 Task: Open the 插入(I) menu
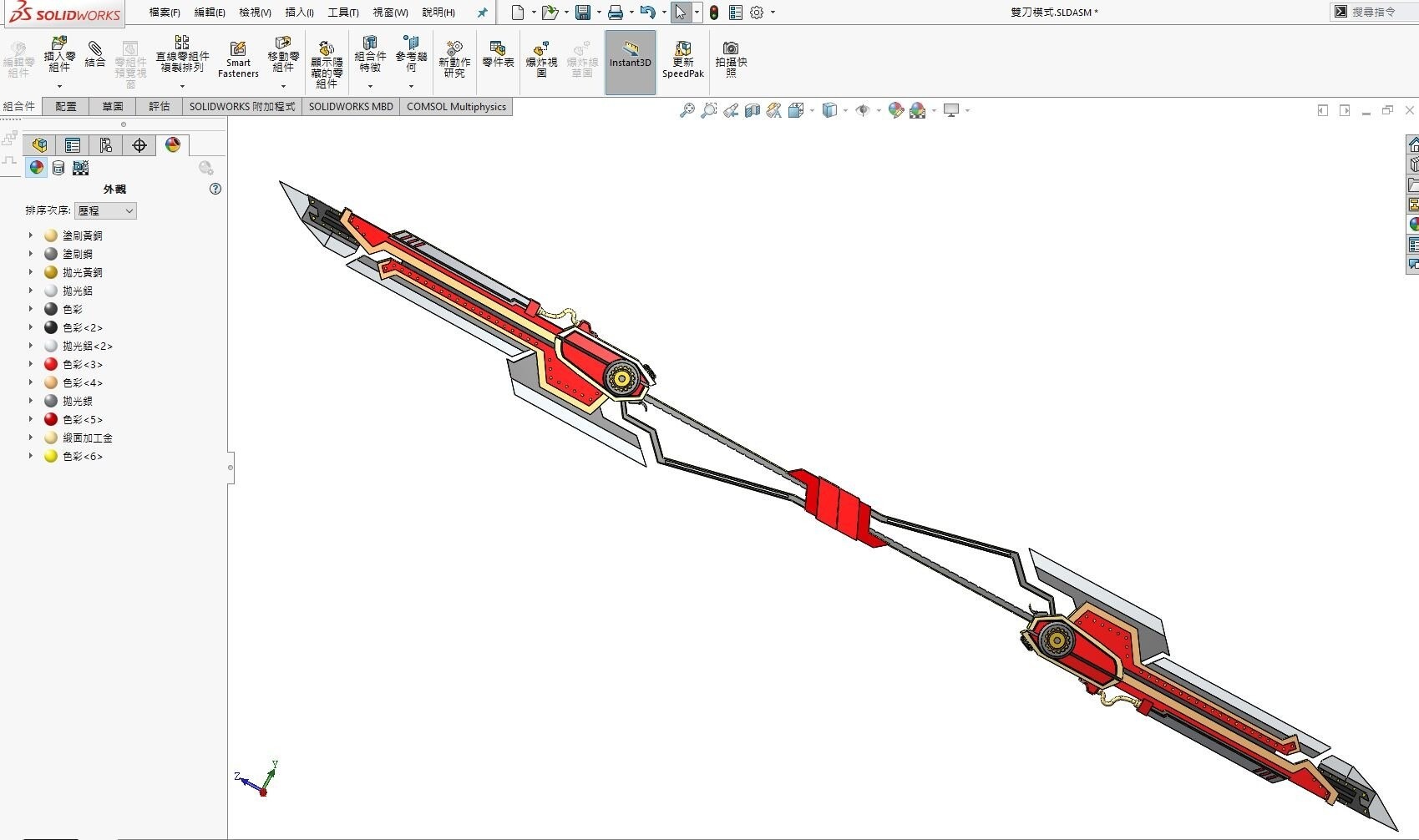point(300,13)
